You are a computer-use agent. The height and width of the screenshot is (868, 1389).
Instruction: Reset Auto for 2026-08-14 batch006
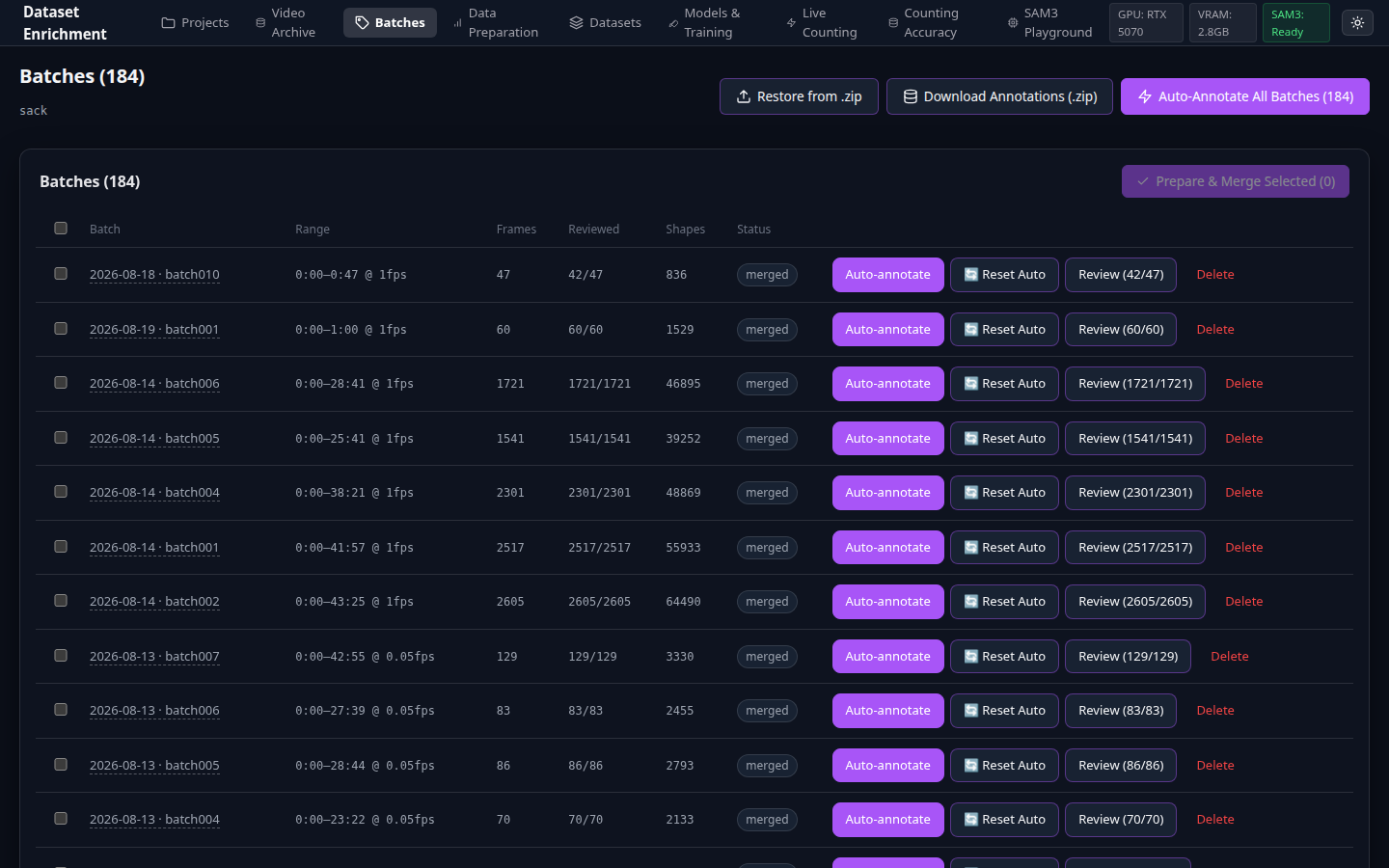pos(1004,384)
